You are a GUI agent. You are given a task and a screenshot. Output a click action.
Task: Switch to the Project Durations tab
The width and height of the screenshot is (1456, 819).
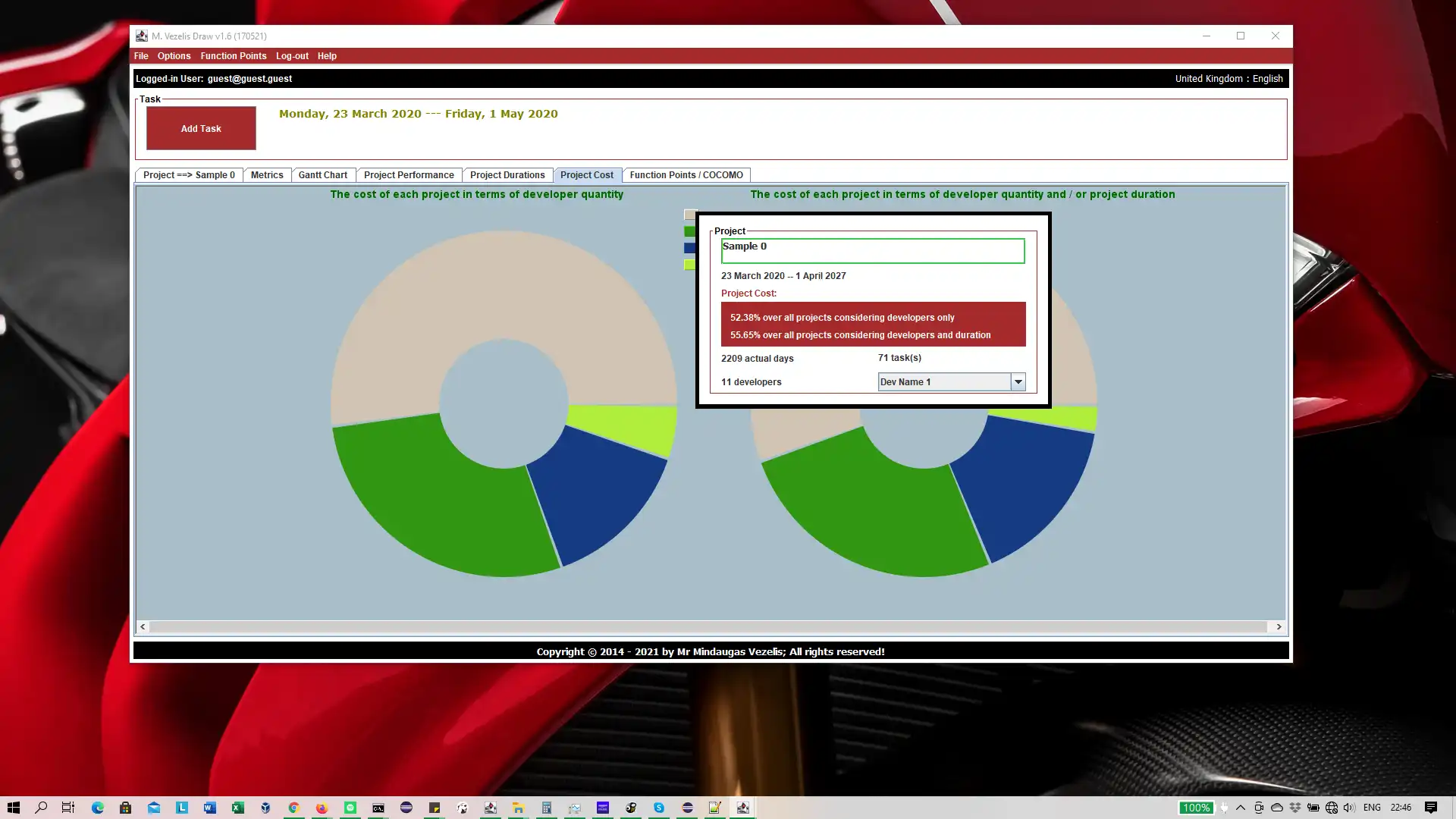tap(507, 175)
